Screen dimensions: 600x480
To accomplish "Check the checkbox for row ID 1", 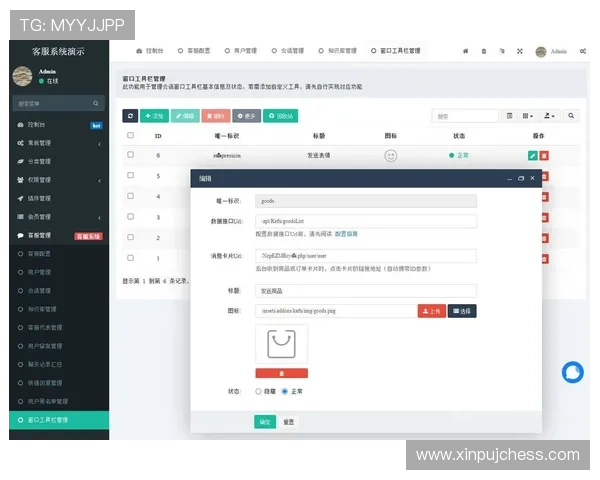I will pos(130,258).
